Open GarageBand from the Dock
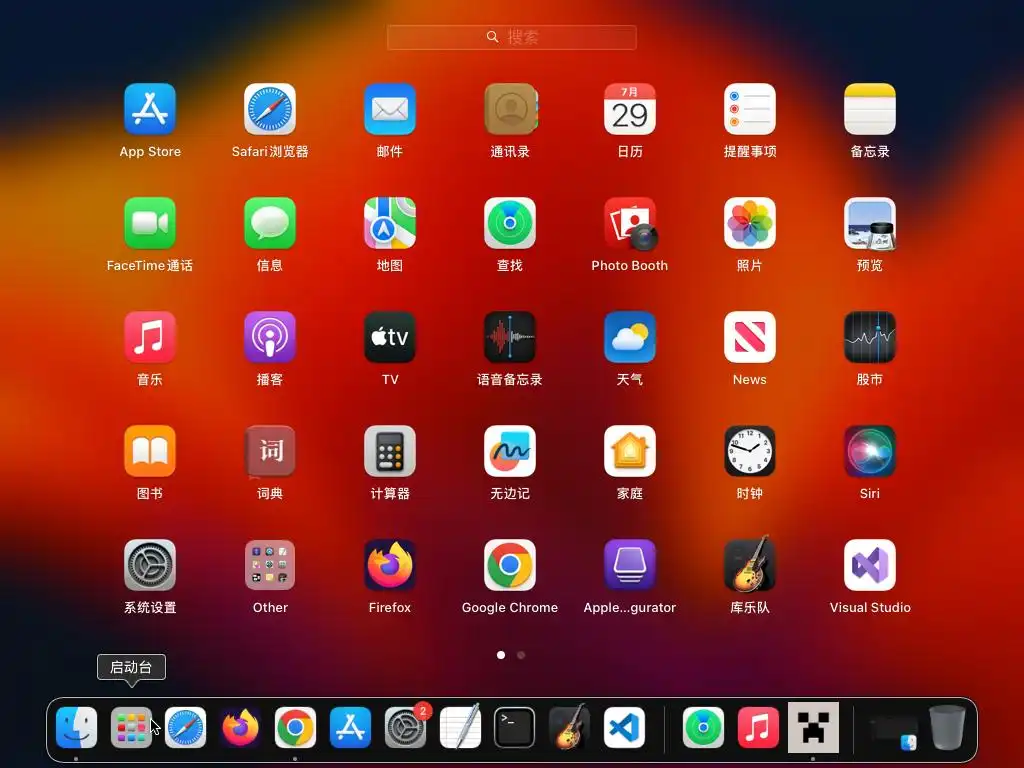The width and height of the screenshot is (1024, 768). [x=569, y=726]
